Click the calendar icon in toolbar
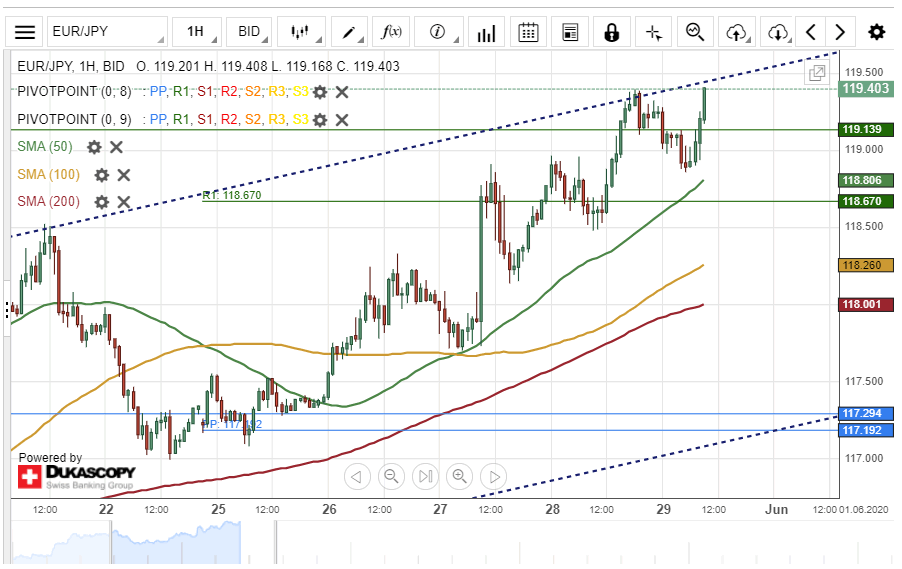The height and width of the screenshot is (569, 902). pyautogui.click(x=529, y=32)
